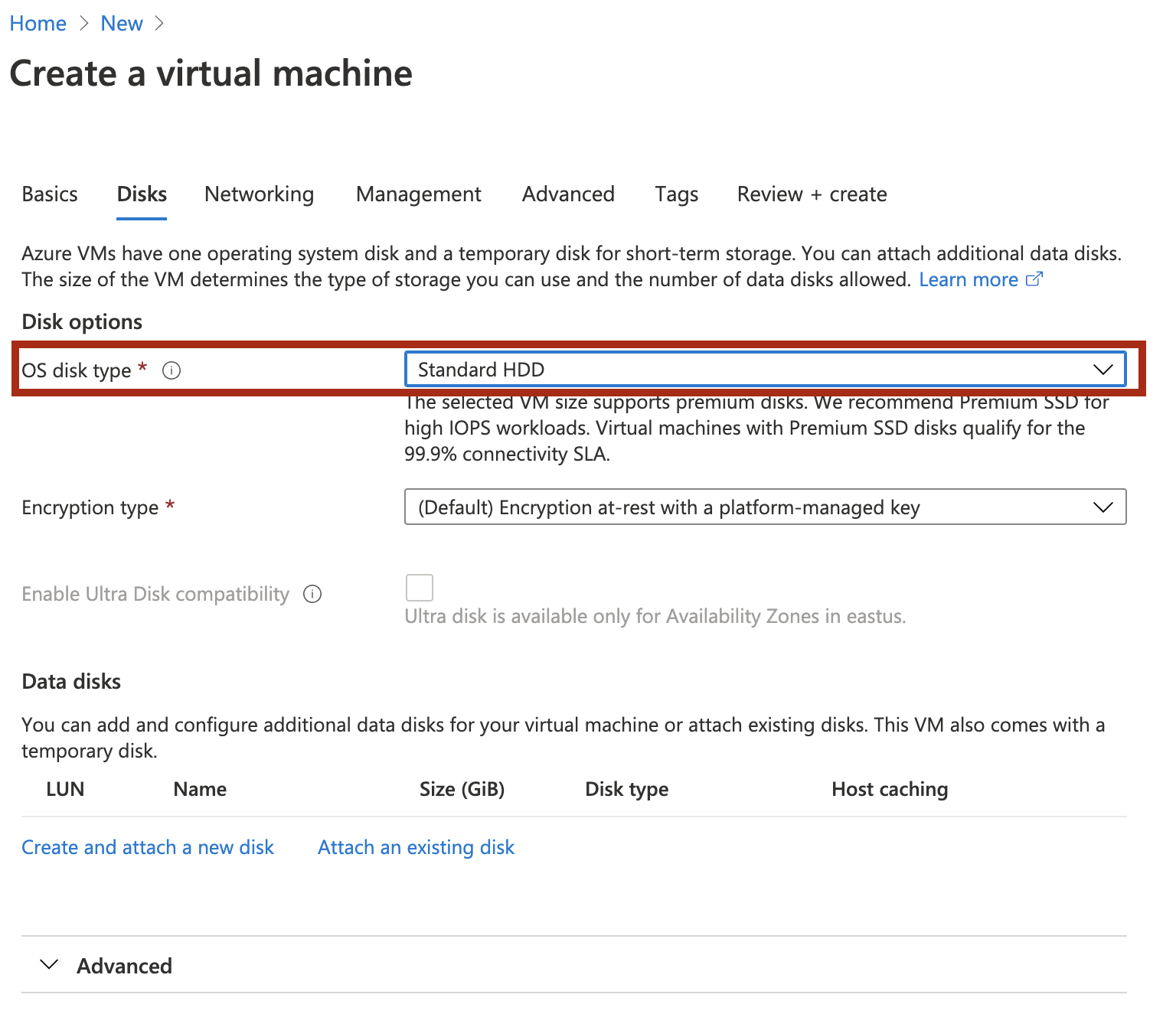Viewport: 1176px width, 1027px height.
Task: Open the Management tab
Action: coord(419,194)
